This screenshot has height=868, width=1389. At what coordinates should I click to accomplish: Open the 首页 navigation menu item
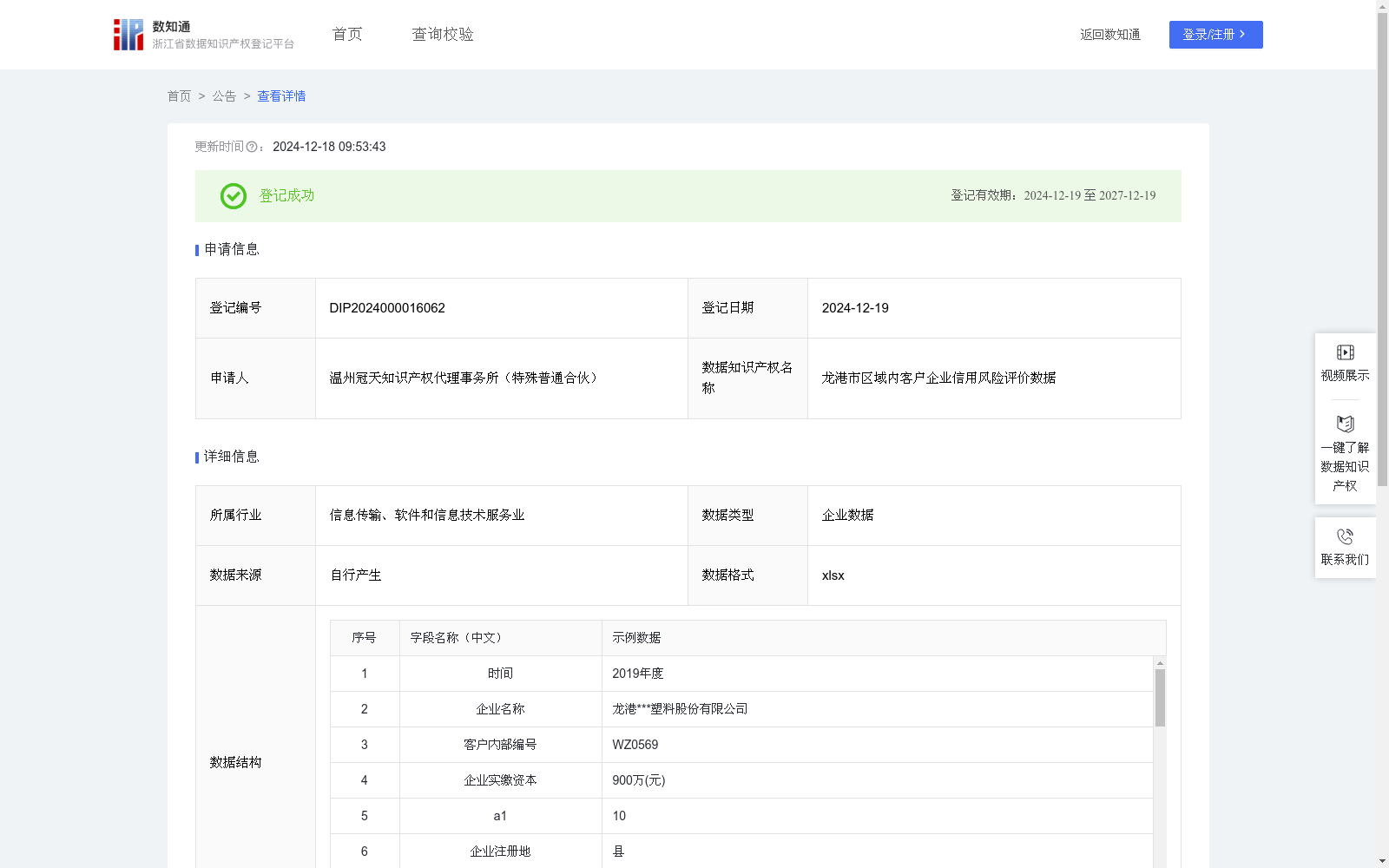[x=347, y=35]
